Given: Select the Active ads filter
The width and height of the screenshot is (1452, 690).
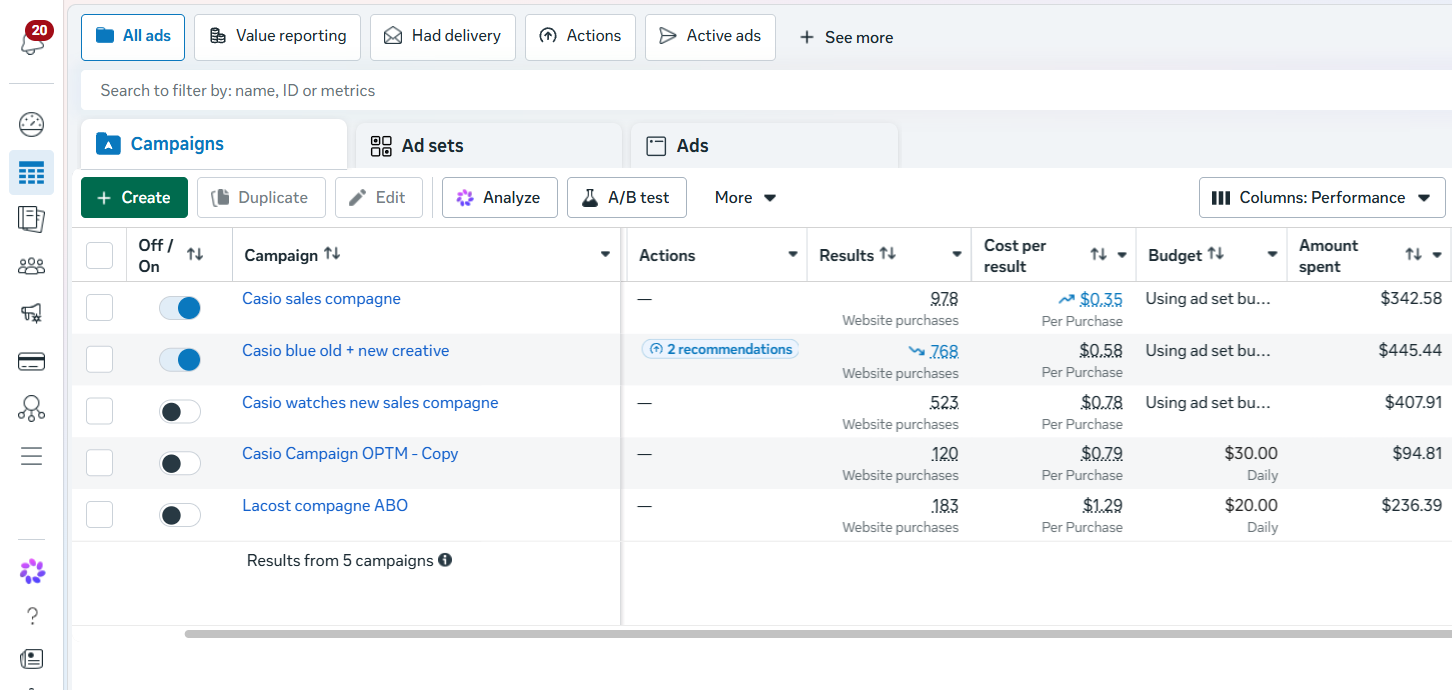Looking at the screenshot, I should click(x=710, y=36).
